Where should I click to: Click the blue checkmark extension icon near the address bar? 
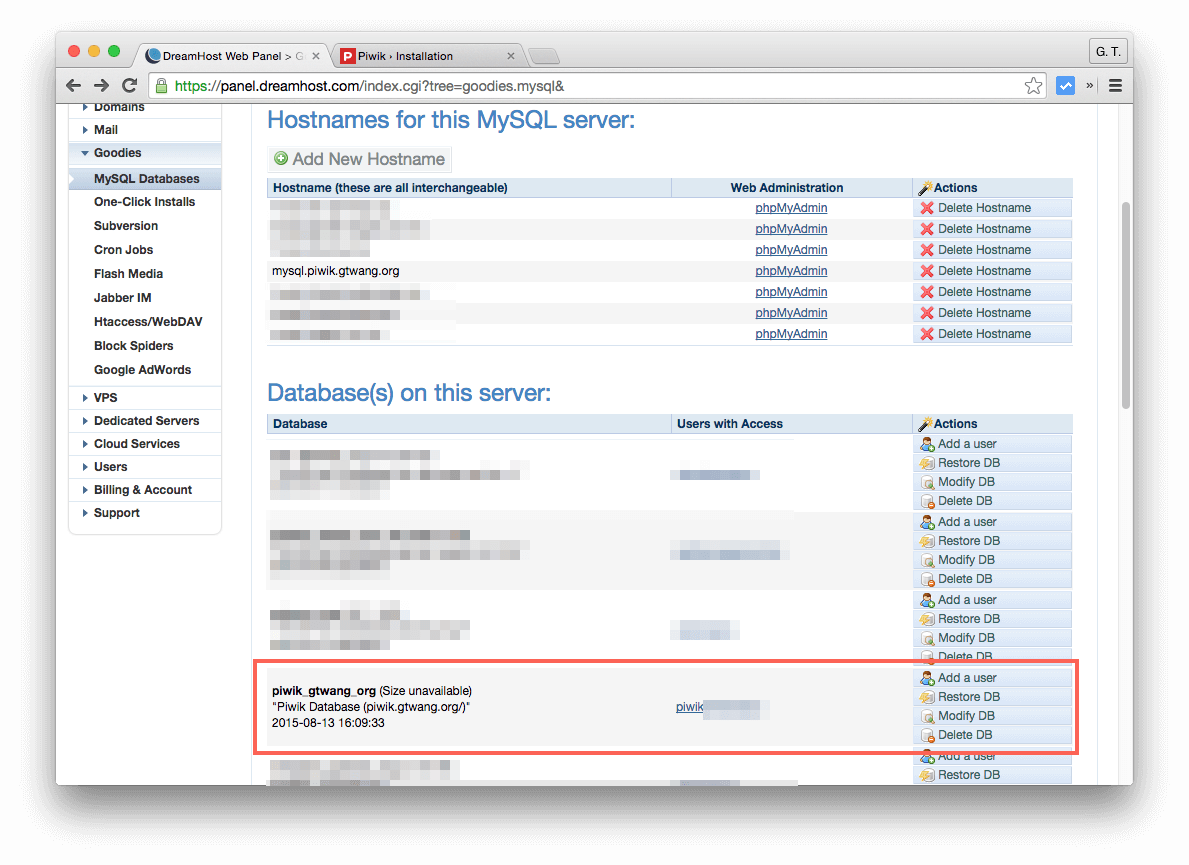[1065, 86]
